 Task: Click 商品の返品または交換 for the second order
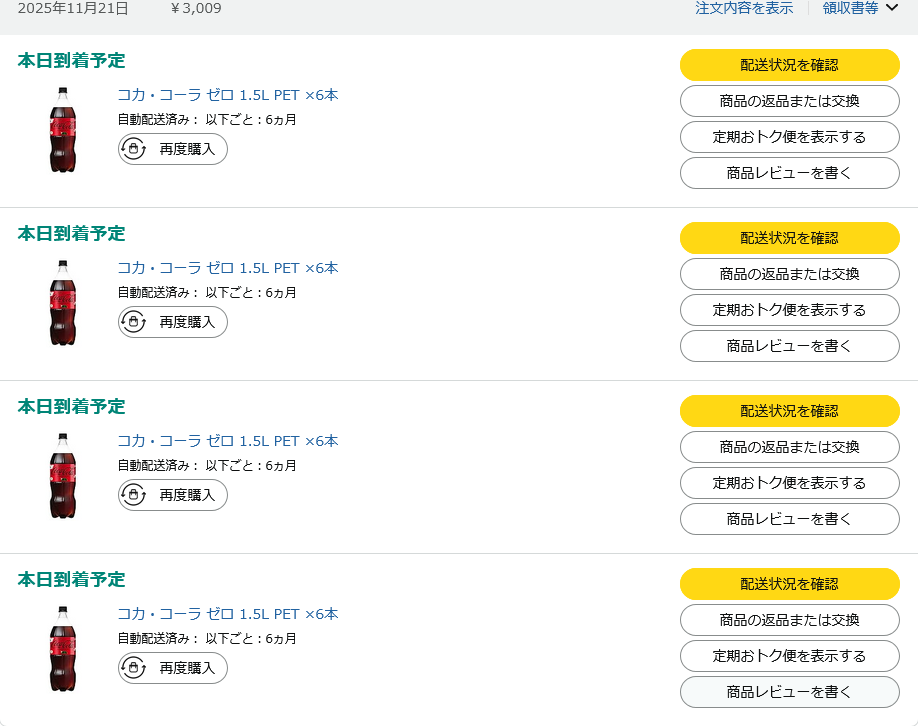pos(789,274)
